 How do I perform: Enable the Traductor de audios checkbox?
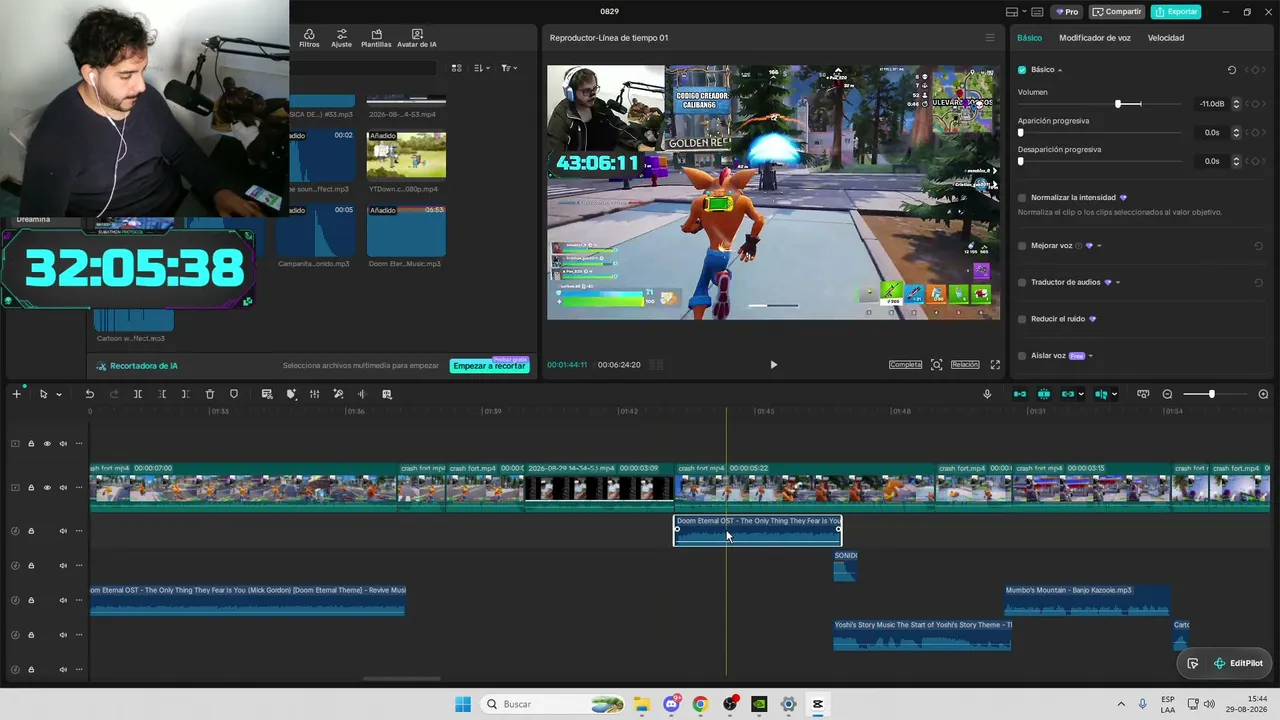pyautogui.click(x=1022, y=282)
